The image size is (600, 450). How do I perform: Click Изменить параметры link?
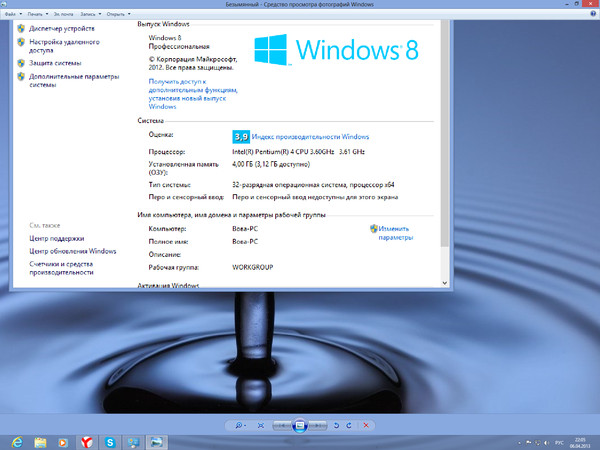[x=394, y=234]
